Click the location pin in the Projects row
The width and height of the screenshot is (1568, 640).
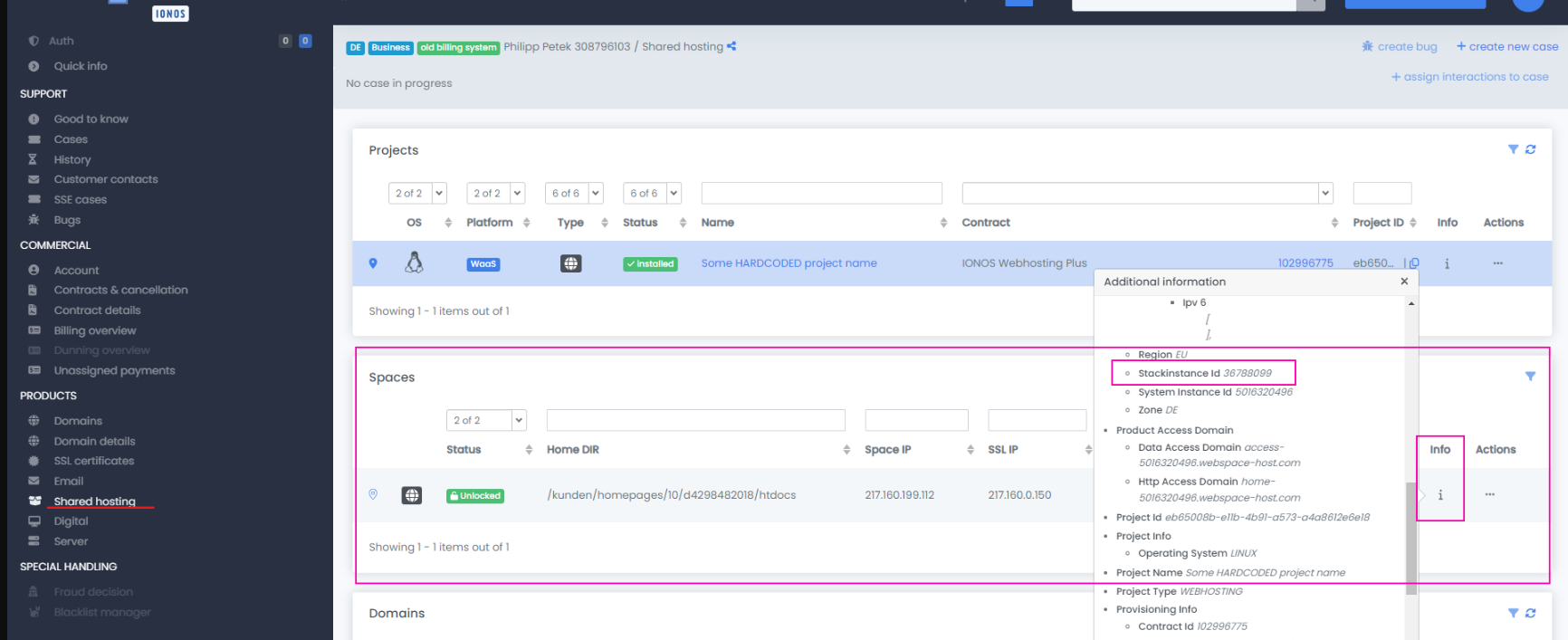pyautogui.click(x=373, y=263)
